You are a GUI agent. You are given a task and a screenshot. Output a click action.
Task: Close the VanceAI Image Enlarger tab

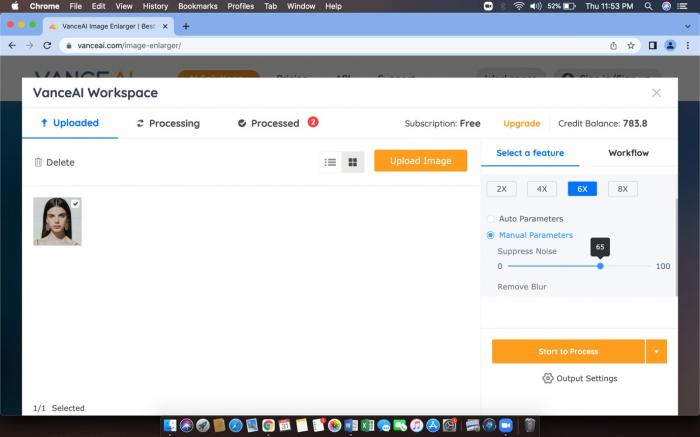click(x=165, y=26)
